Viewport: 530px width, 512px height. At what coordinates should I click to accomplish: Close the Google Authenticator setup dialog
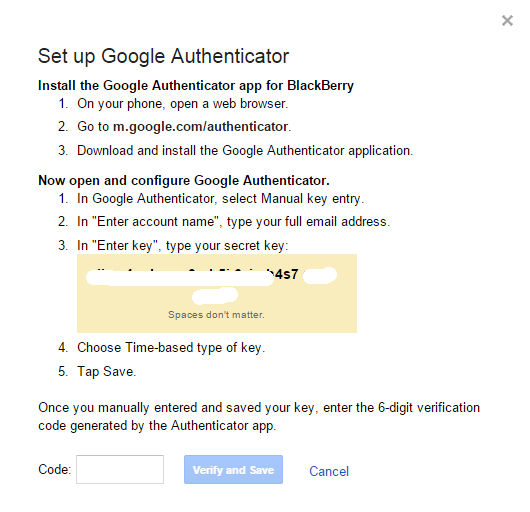tap(507, 21)
